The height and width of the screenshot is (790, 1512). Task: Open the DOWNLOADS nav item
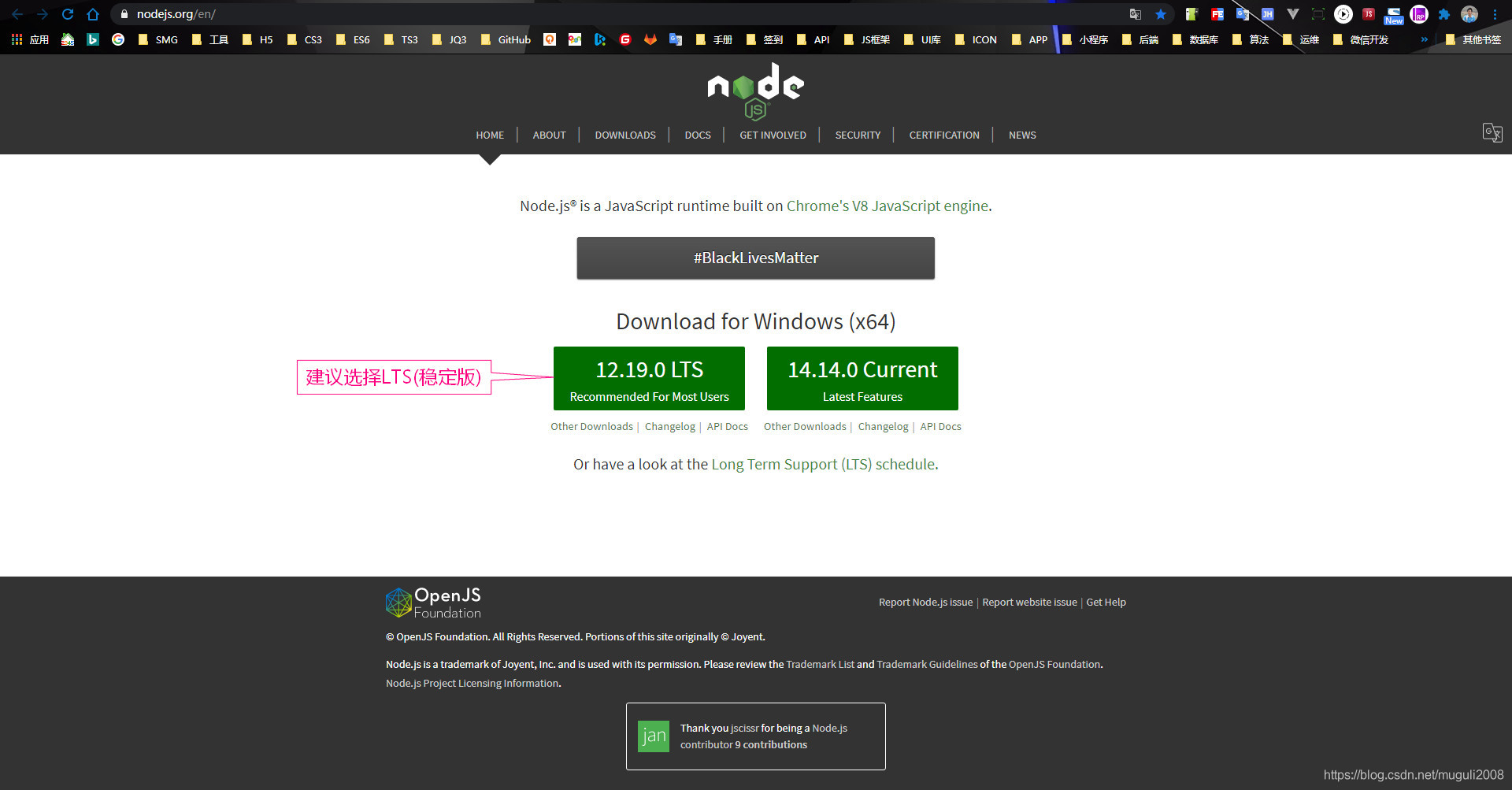625,135
